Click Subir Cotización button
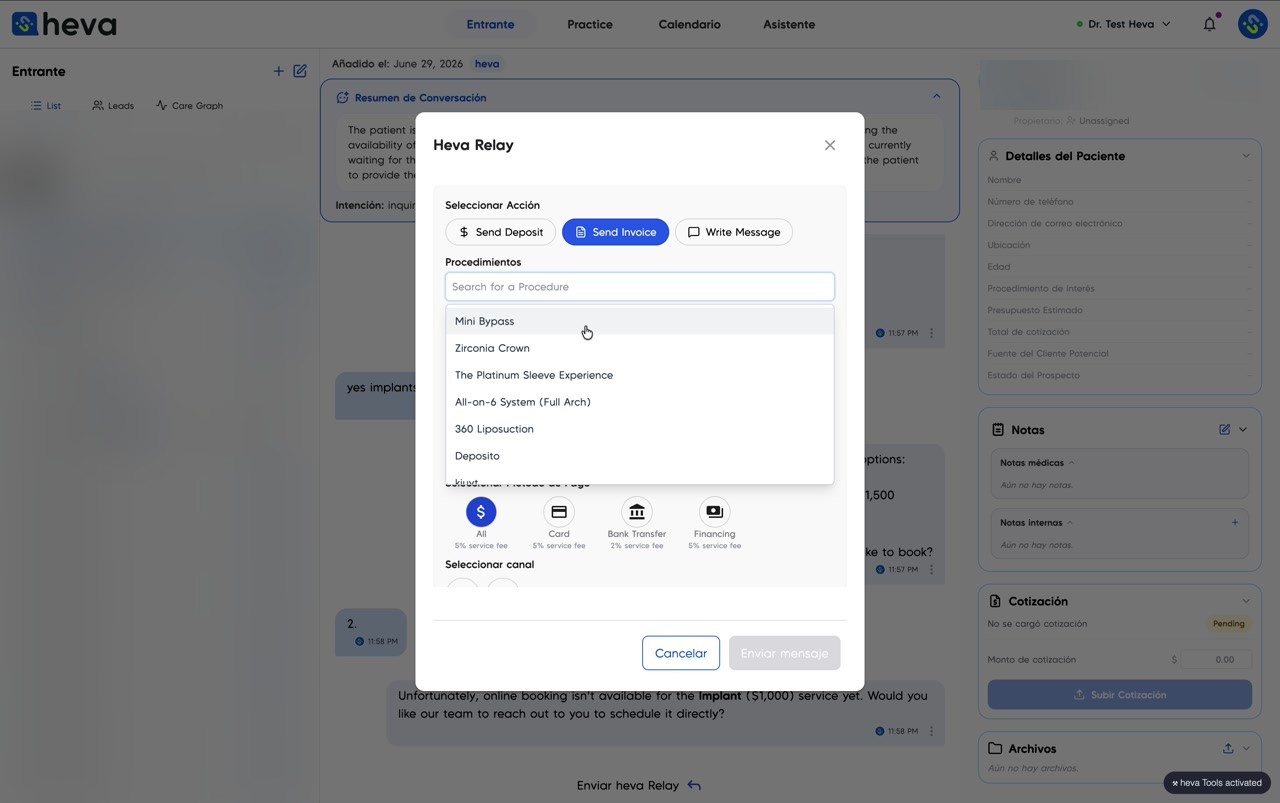The image size is (1280, 803). point(1120,695)
